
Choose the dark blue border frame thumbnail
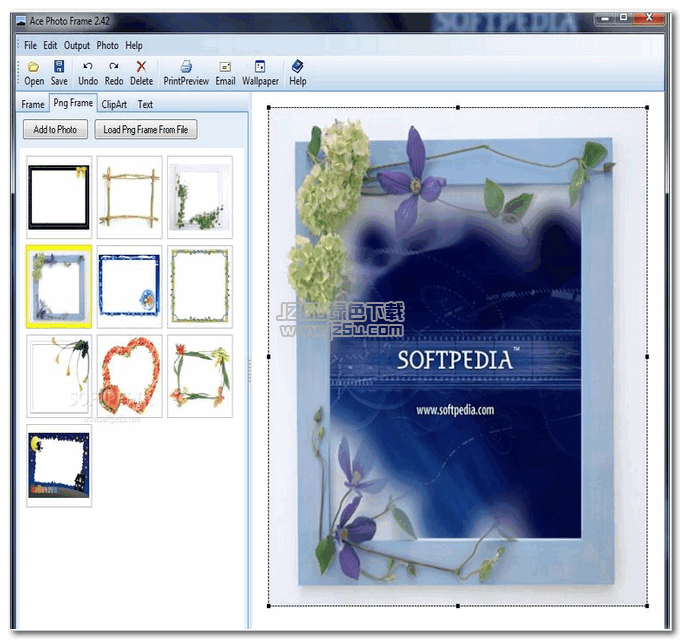tap(129, 287)
